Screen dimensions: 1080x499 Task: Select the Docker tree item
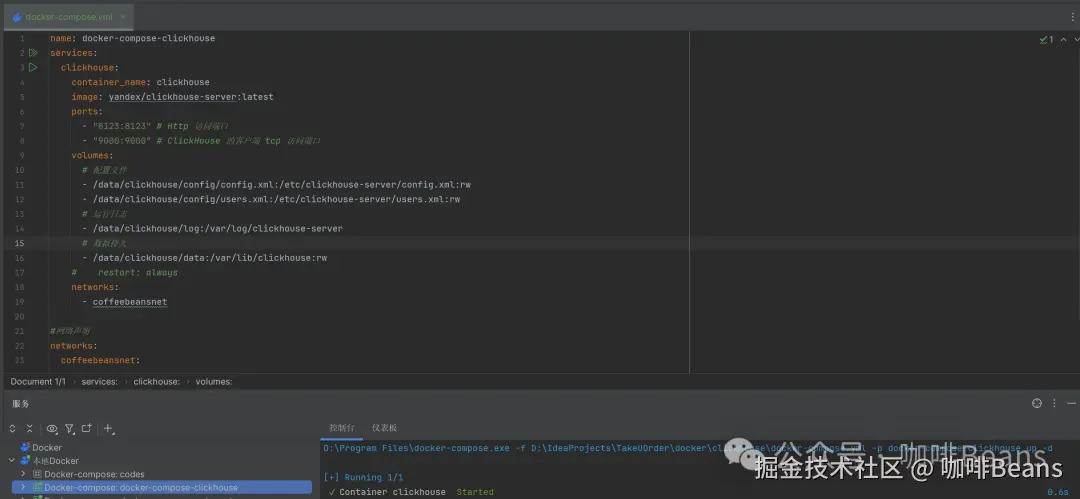pyautogui.click(x=46, y=447)
